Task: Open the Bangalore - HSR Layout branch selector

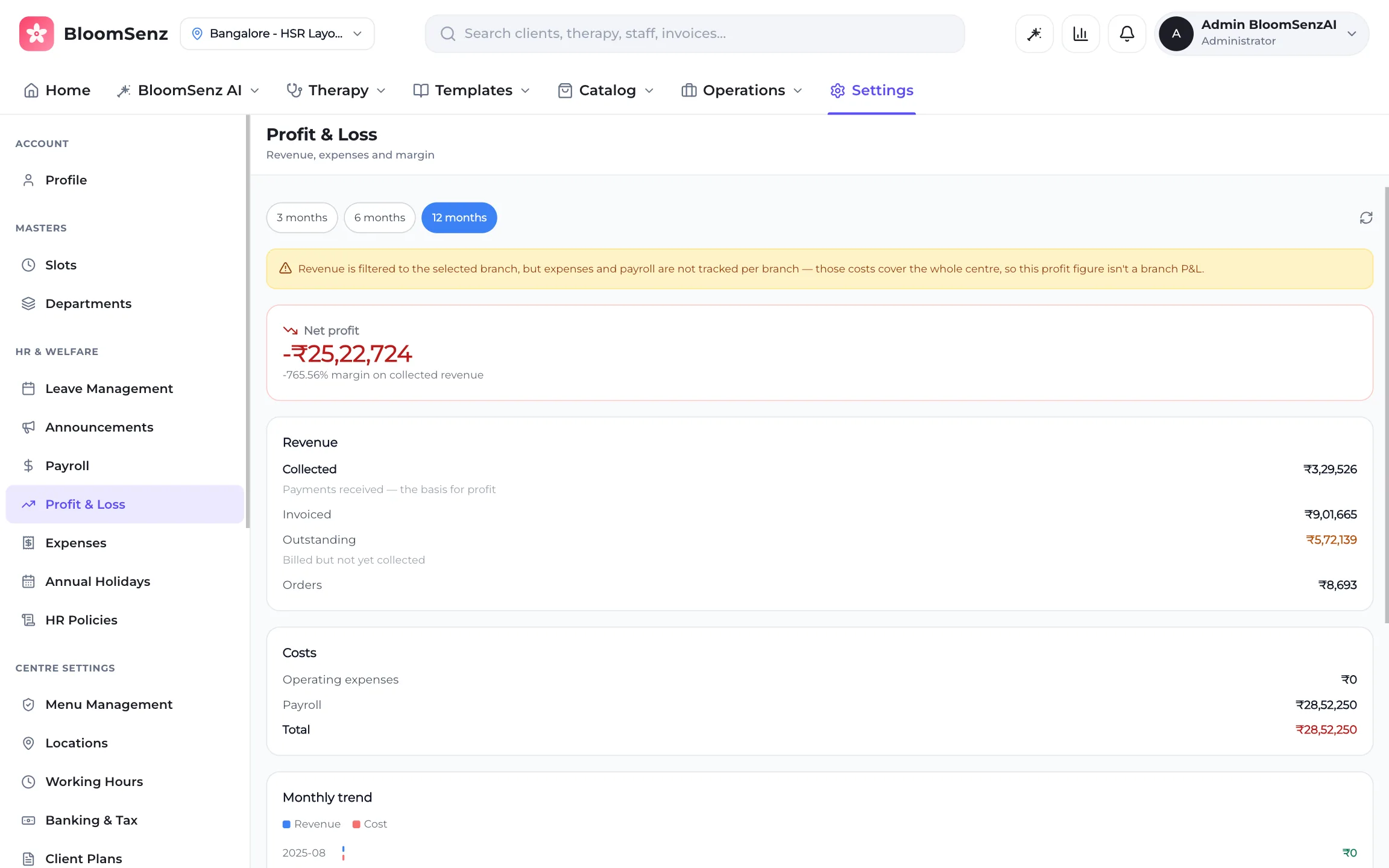Action: coord(277,34)
